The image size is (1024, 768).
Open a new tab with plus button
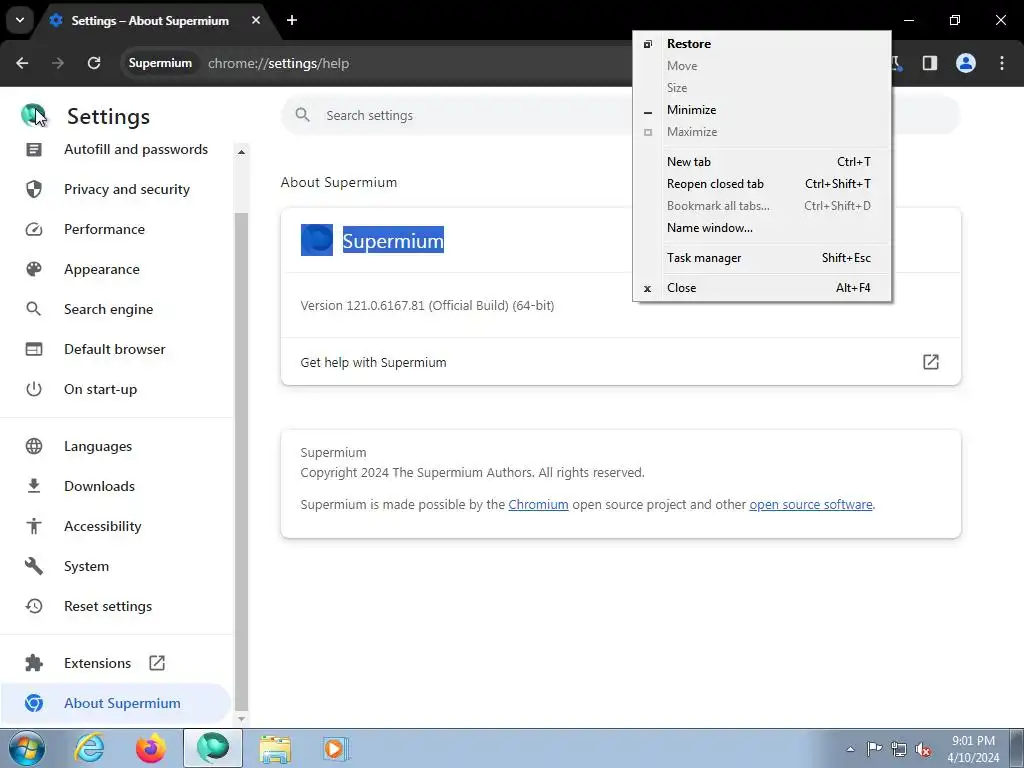point(292,20)
